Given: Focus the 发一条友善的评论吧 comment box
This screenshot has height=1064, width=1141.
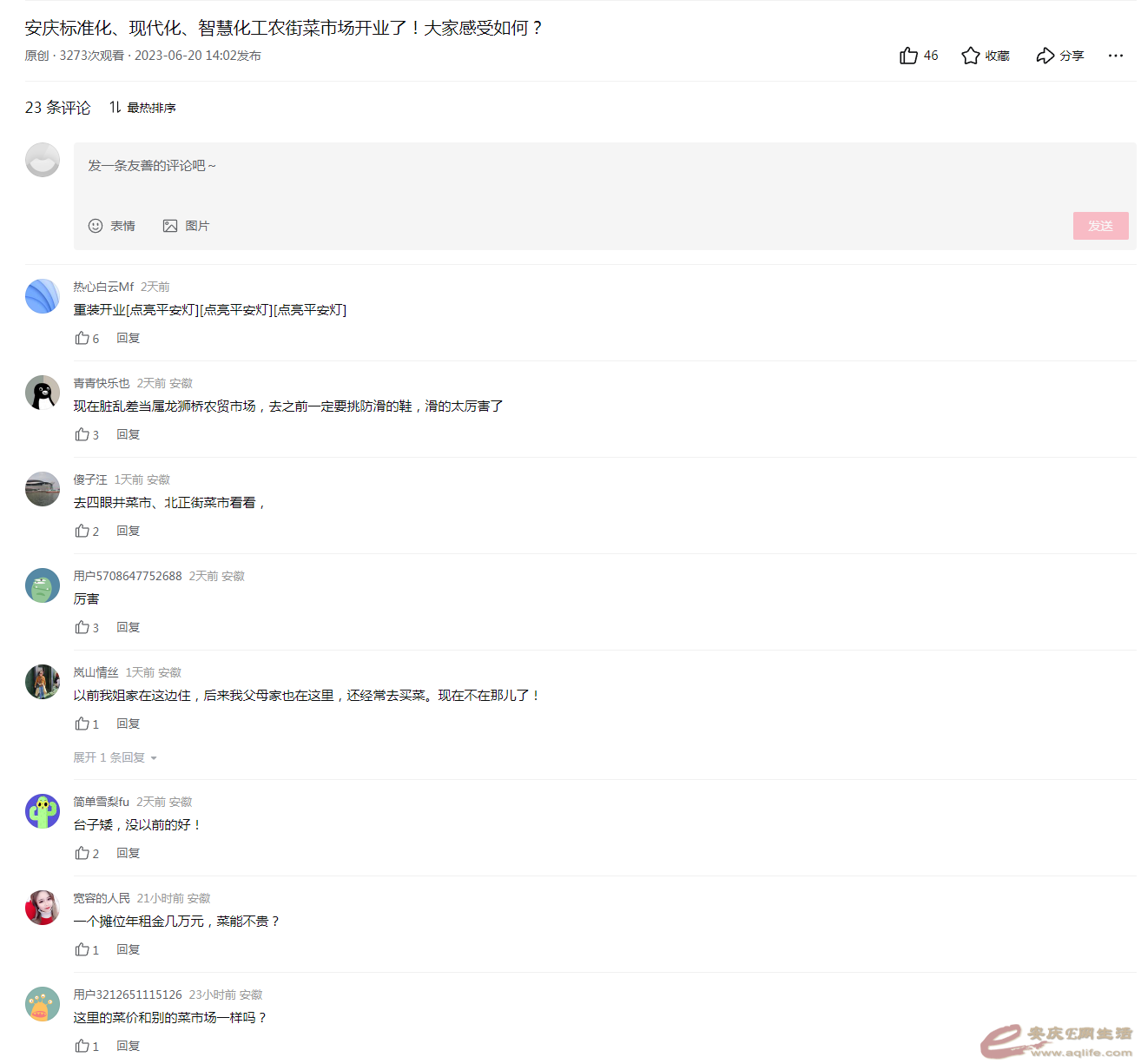Looking at the screenshot, I should click(x=604, y=177).
